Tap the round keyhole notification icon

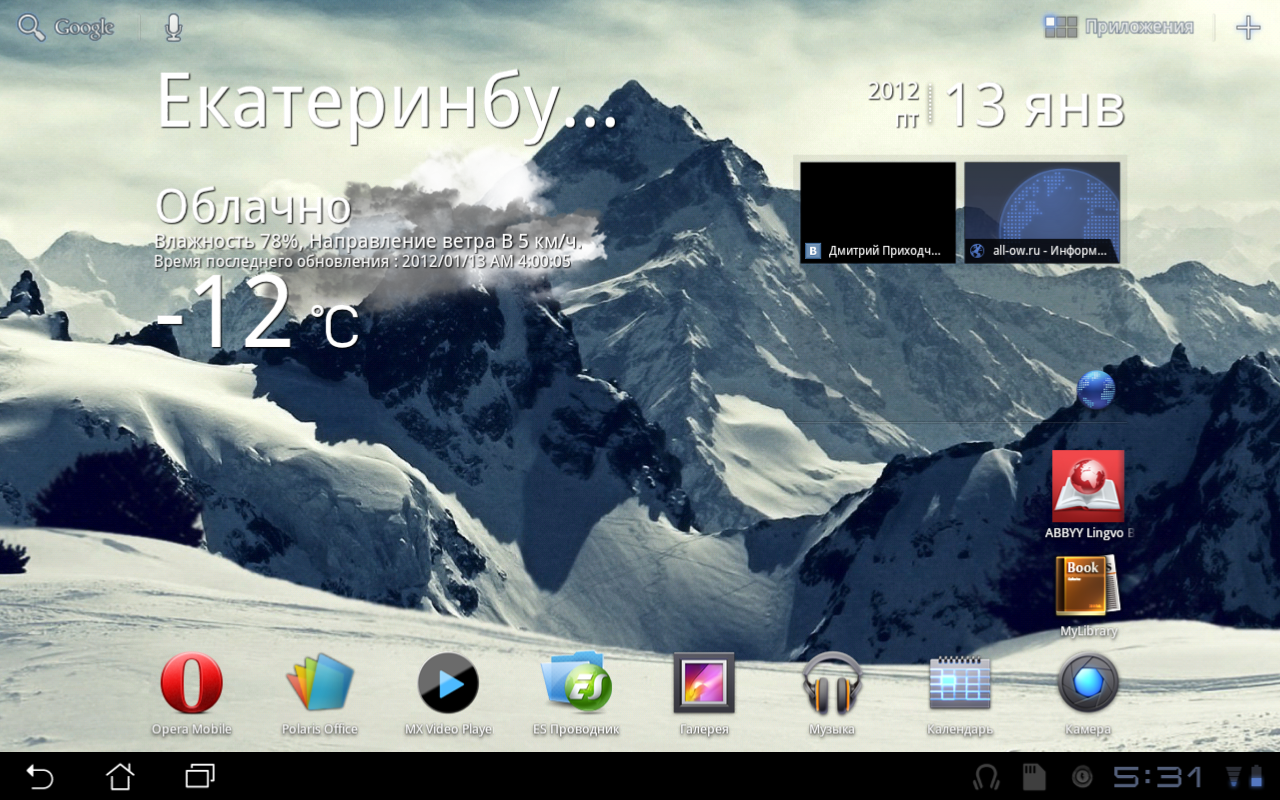(x=1082, y=777)
